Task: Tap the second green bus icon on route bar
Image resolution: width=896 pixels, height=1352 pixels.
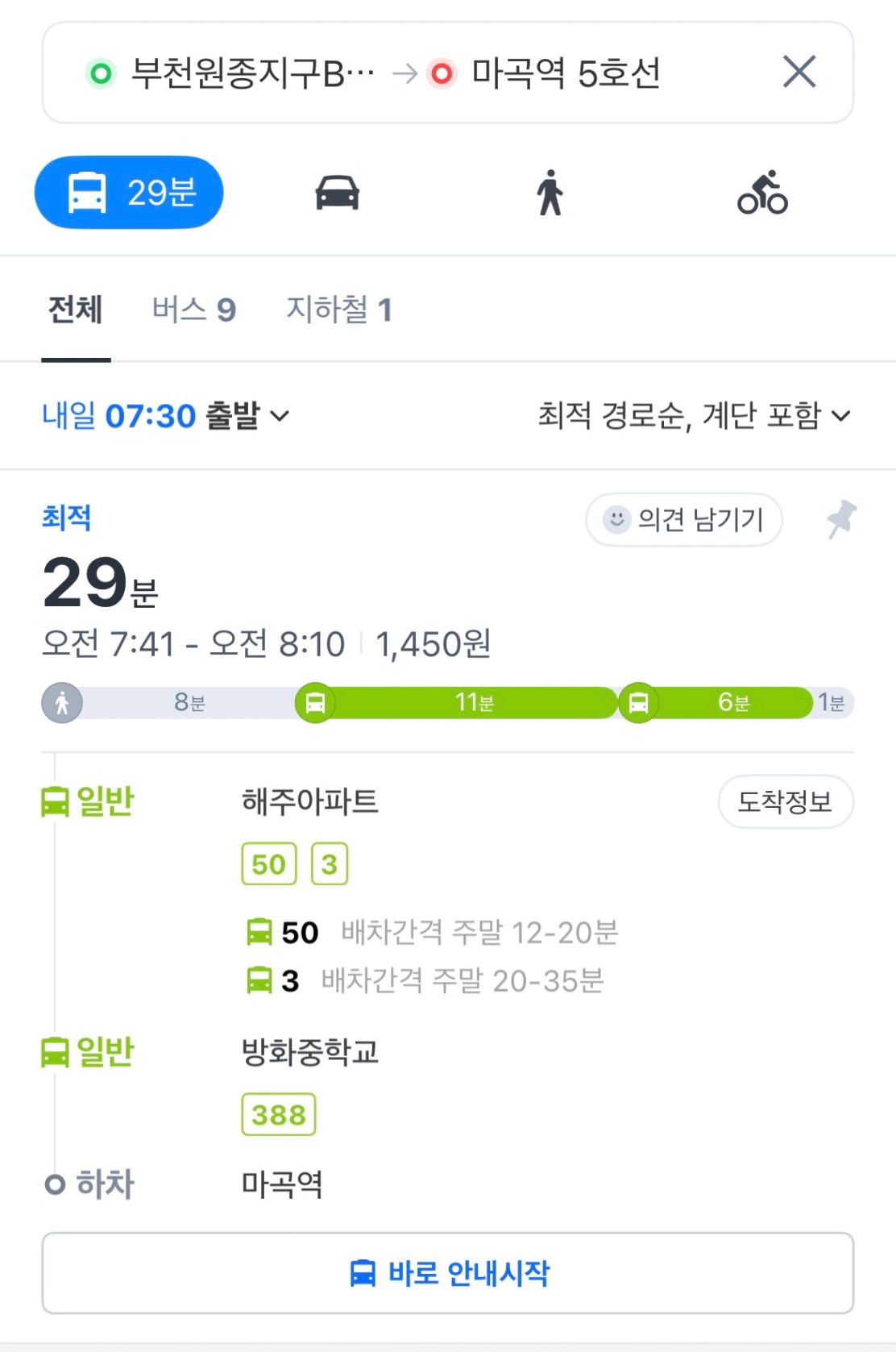Action: pos(638,703)
